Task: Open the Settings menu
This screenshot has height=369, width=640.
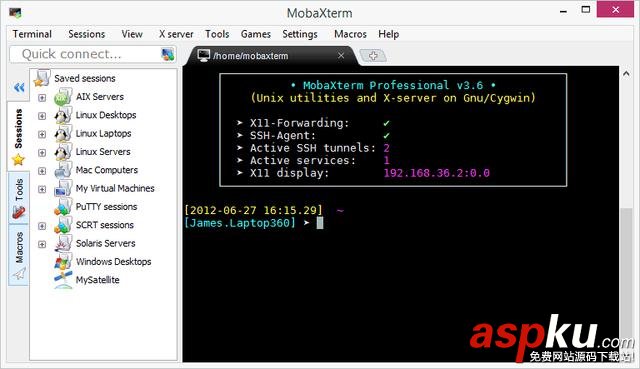Action: pyautogui.click(x=300, y=34)
